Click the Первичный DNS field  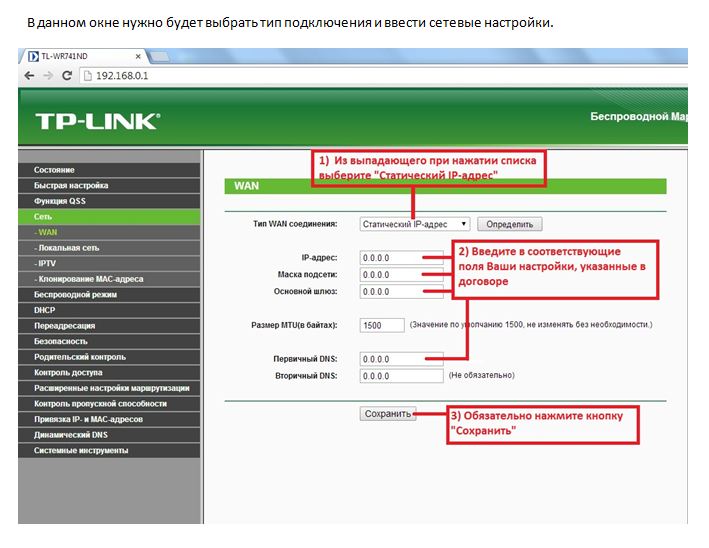[391, 359]
